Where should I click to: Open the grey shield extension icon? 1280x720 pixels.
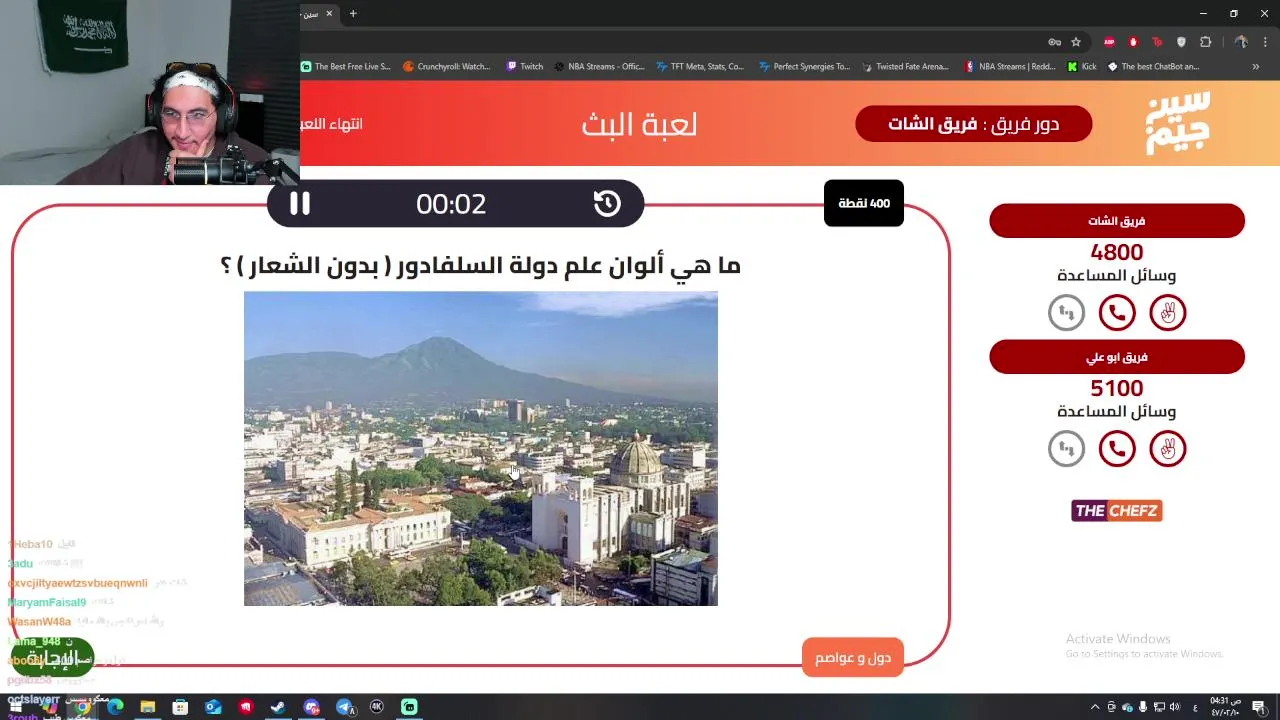tap(1181, 42)
